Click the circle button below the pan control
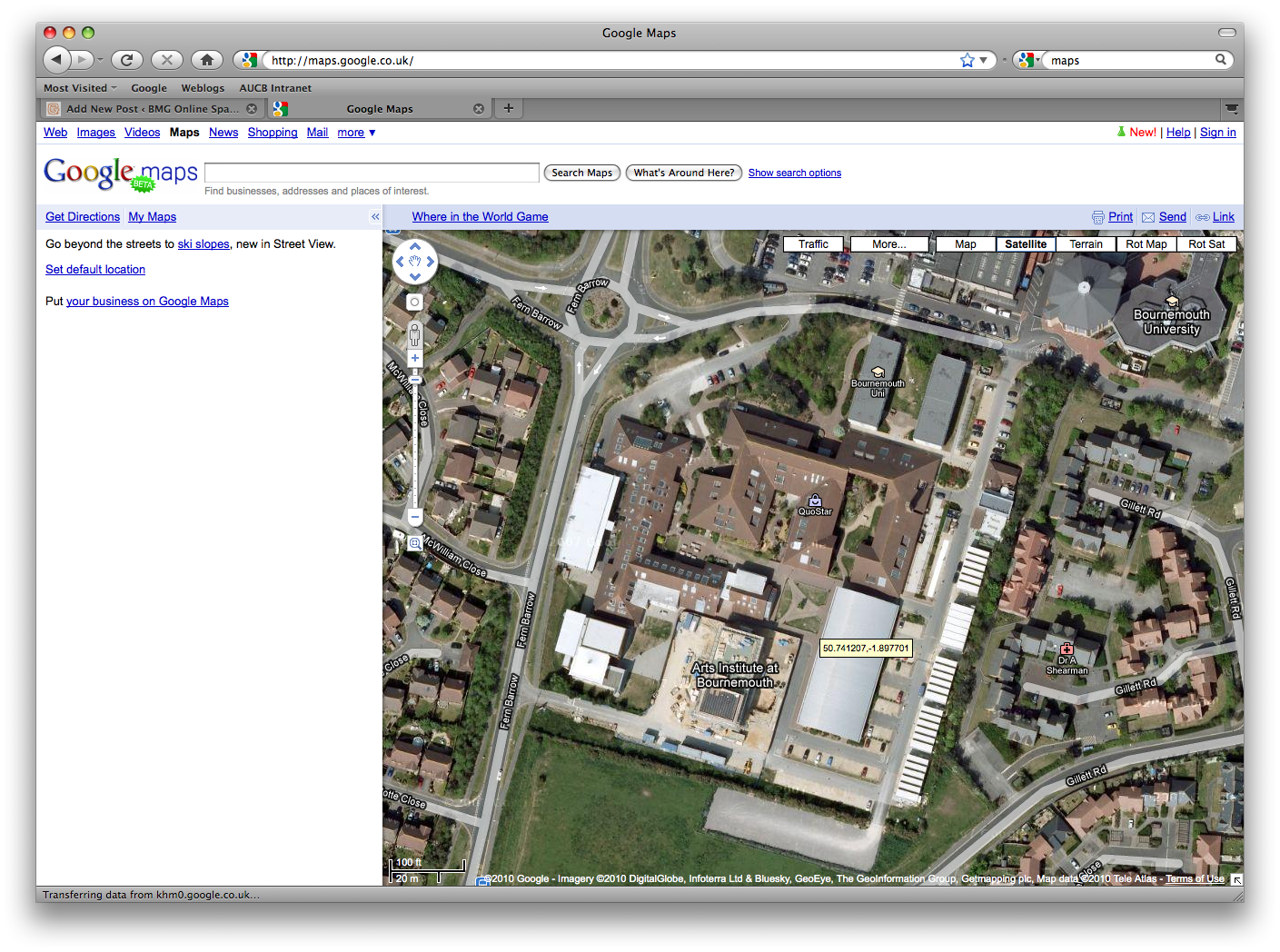The width and height of the screenshot is (1280, 952). (415, 302)
